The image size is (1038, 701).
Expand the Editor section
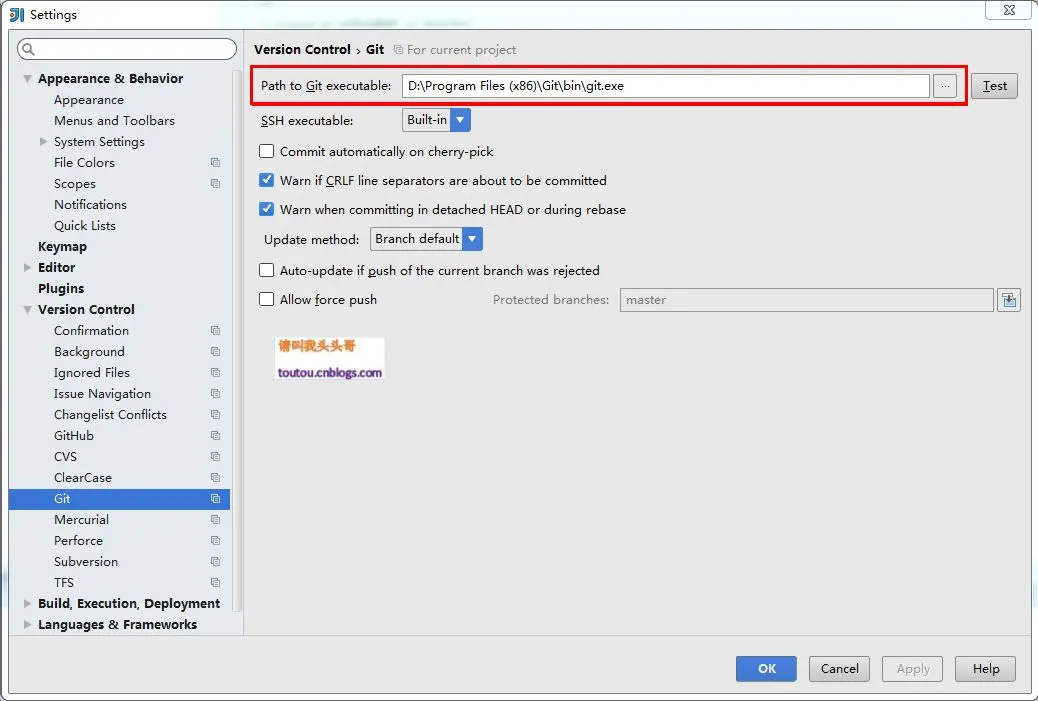(27, 267)
